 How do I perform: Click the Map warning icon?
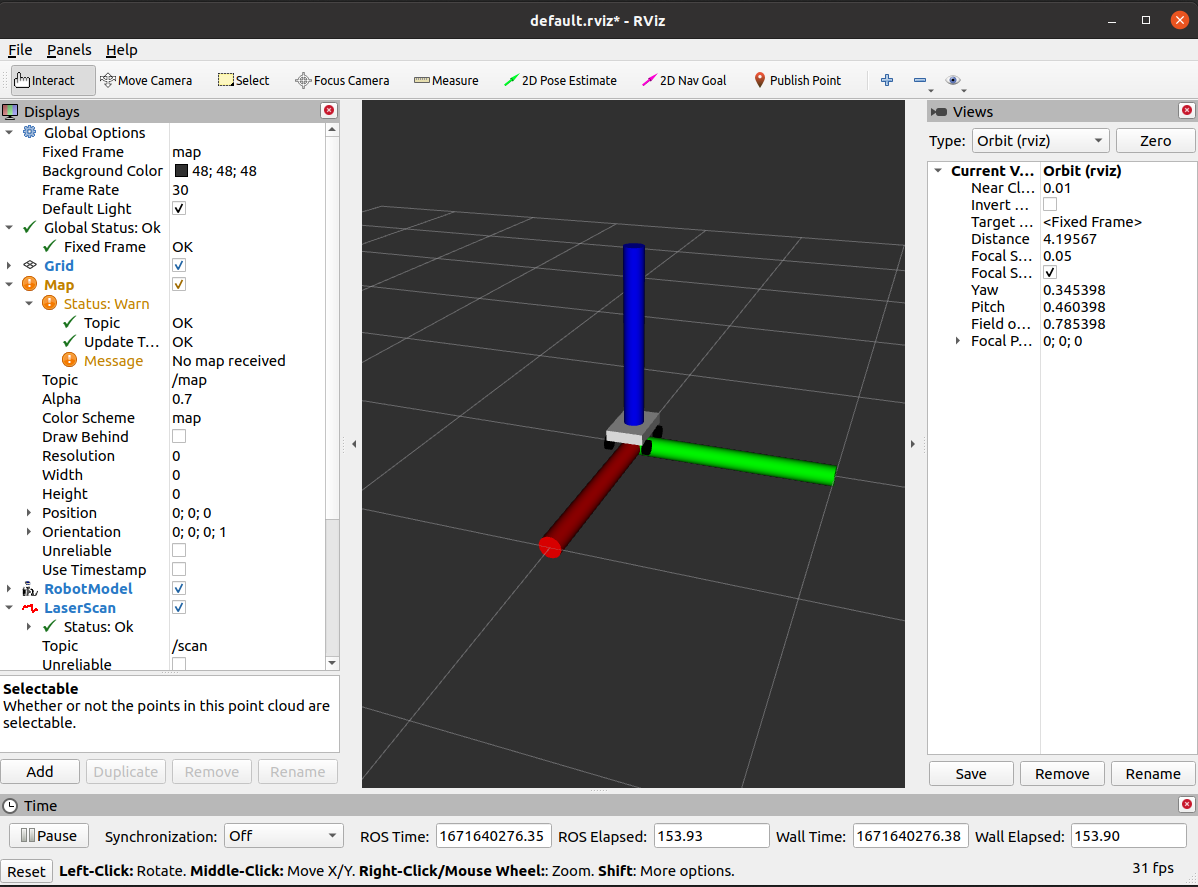tap(30, 284)
